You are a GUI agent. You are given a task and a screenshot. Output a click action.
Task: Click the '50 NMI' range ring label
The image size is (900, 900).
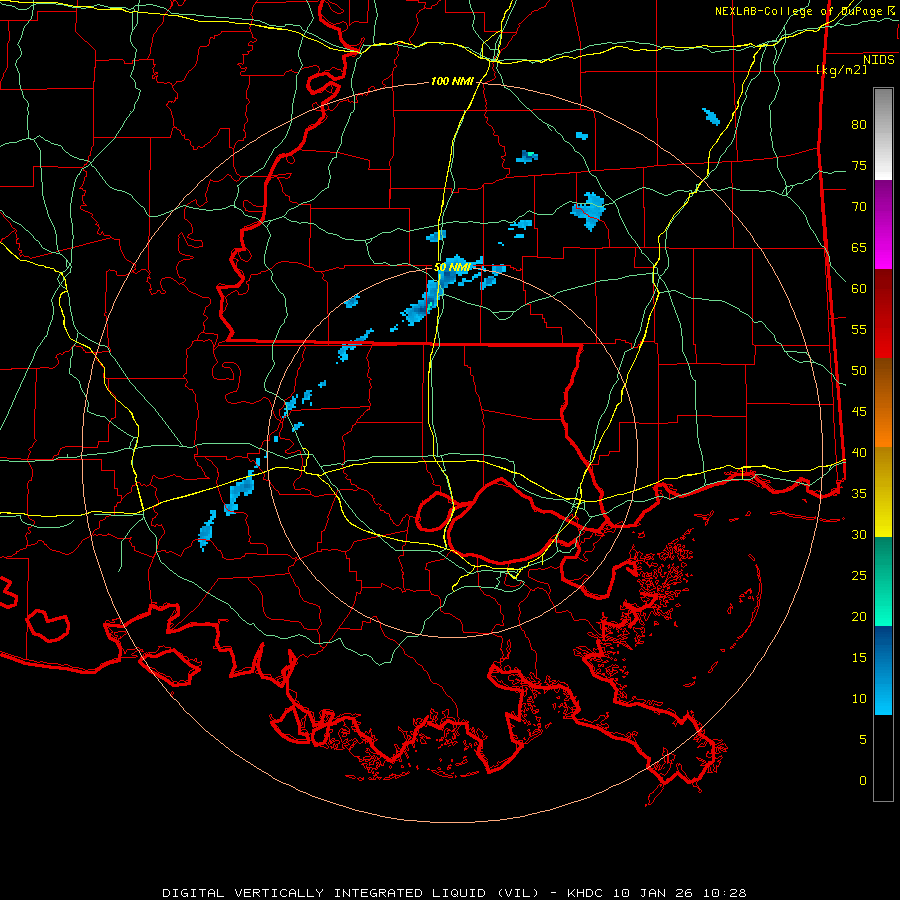tap(452, 267)
